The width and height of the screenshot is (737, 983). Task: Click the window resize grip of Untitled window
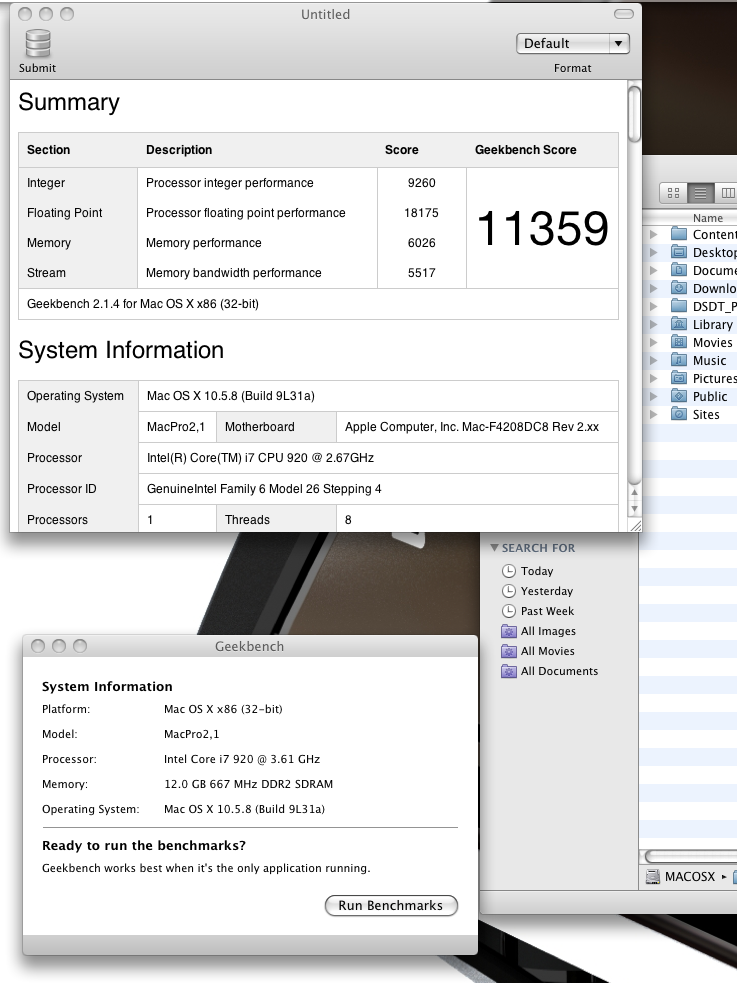pyautogui.click(x=635, y=526)
